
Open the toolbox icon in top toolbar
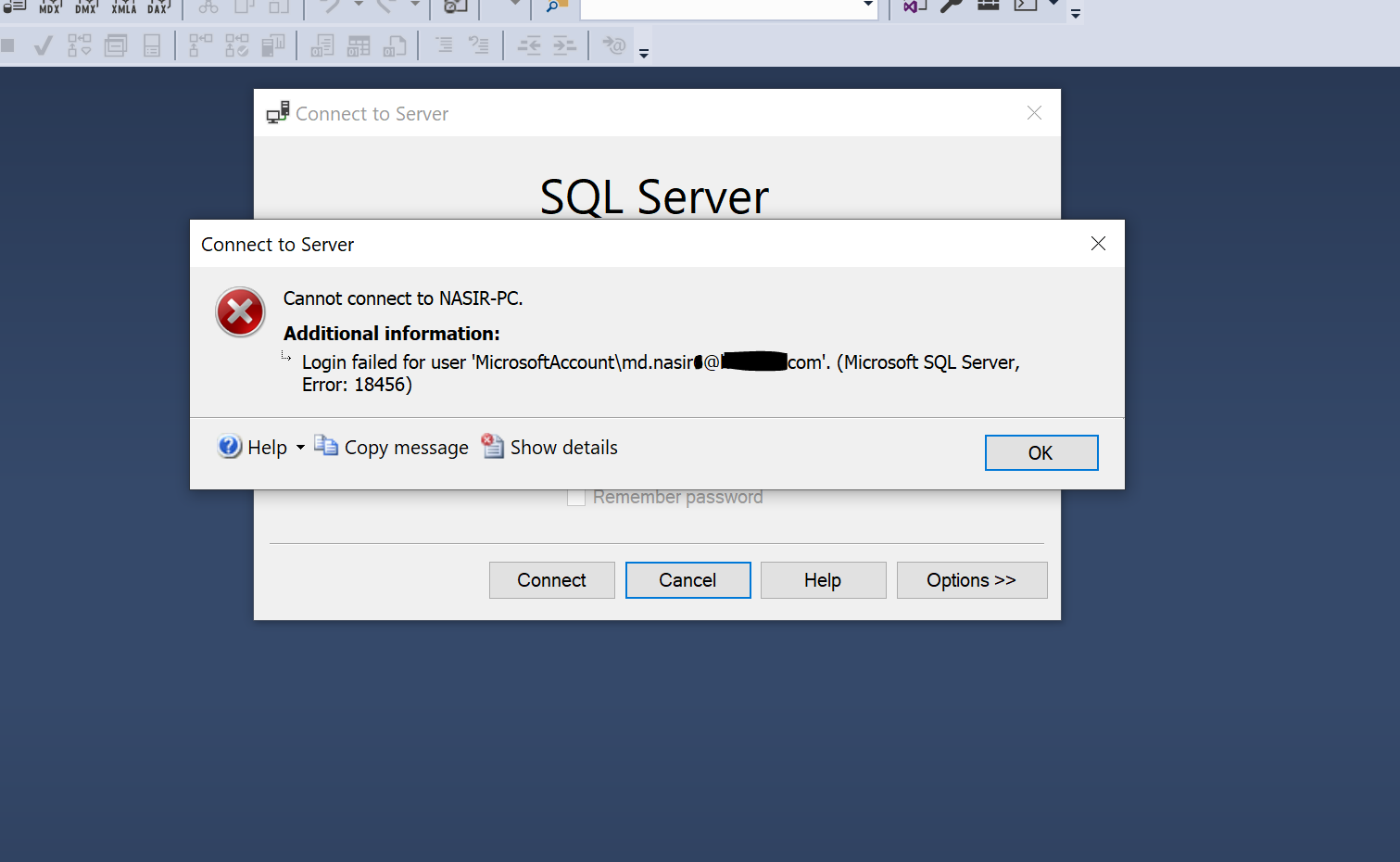point(989,5)
